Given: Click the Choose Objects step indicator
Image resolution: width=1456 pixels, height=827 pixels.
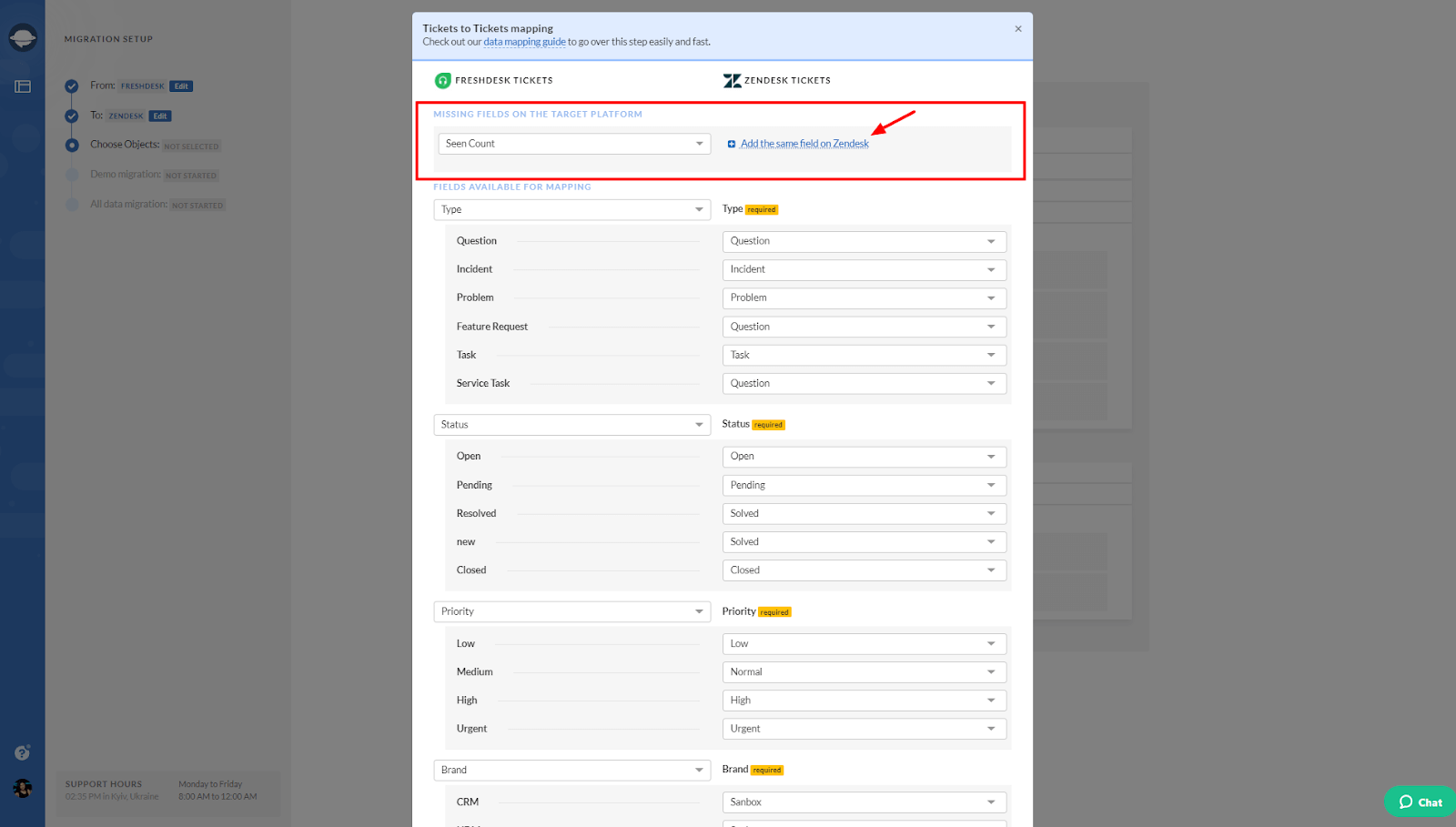Looking at the screenshot, I should point(72,146).
